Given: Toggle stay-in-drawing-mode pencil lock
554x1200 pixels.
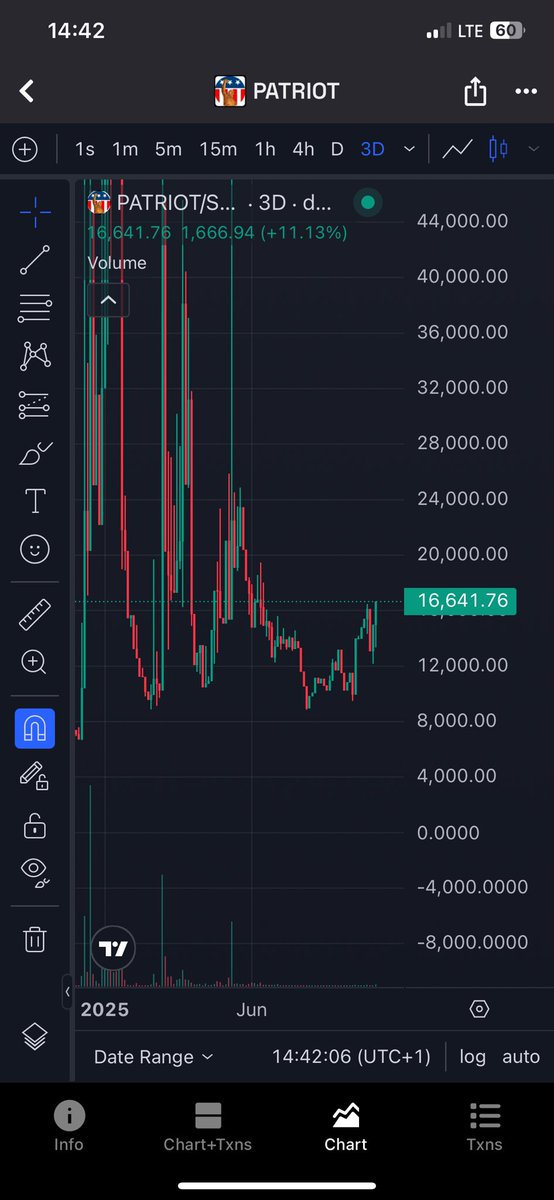Looking at the screenshot, I should [35, 776].
